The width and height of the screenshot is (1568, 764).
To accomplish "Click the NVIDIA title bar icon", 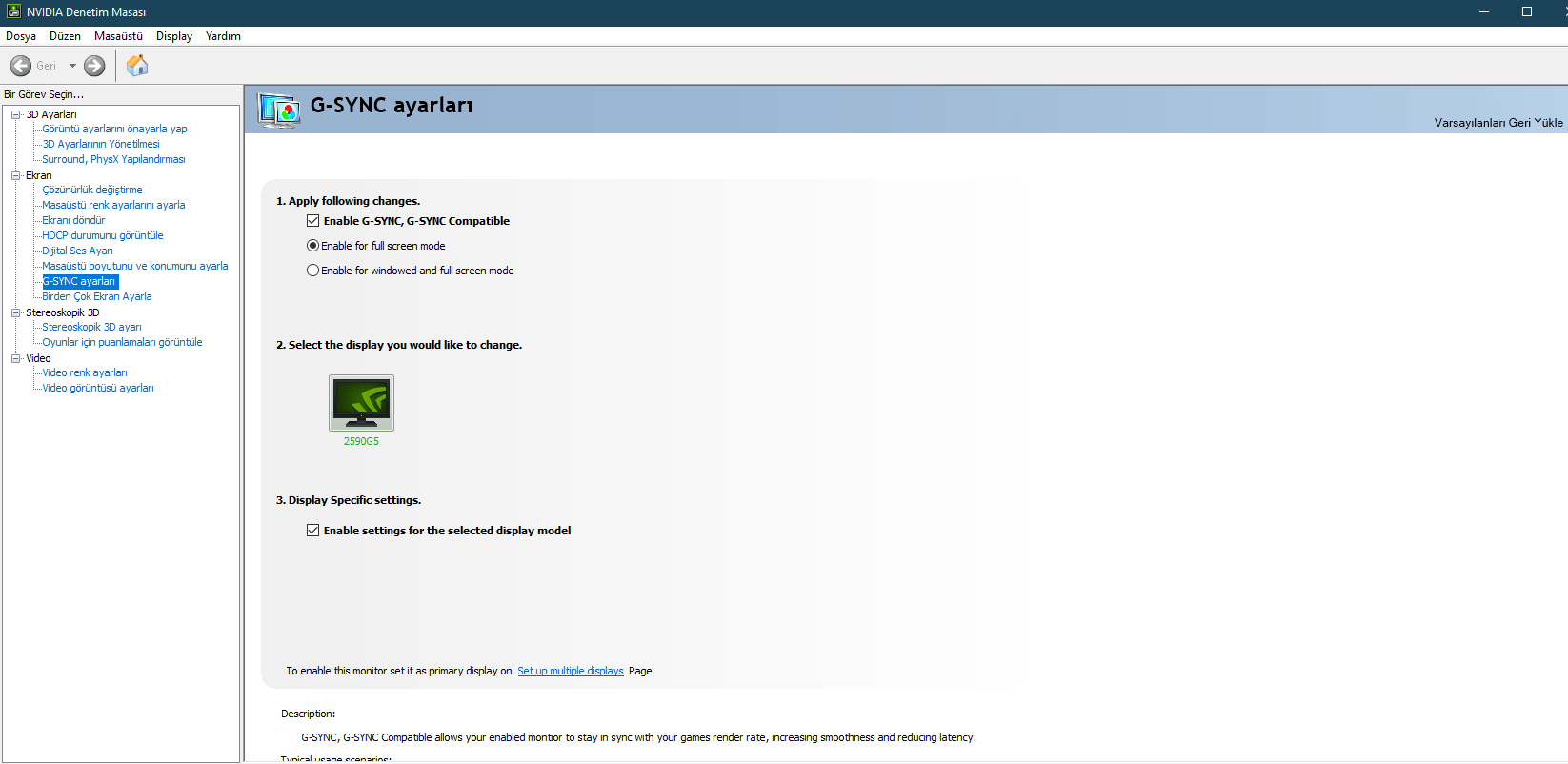I will coord(13,11).
